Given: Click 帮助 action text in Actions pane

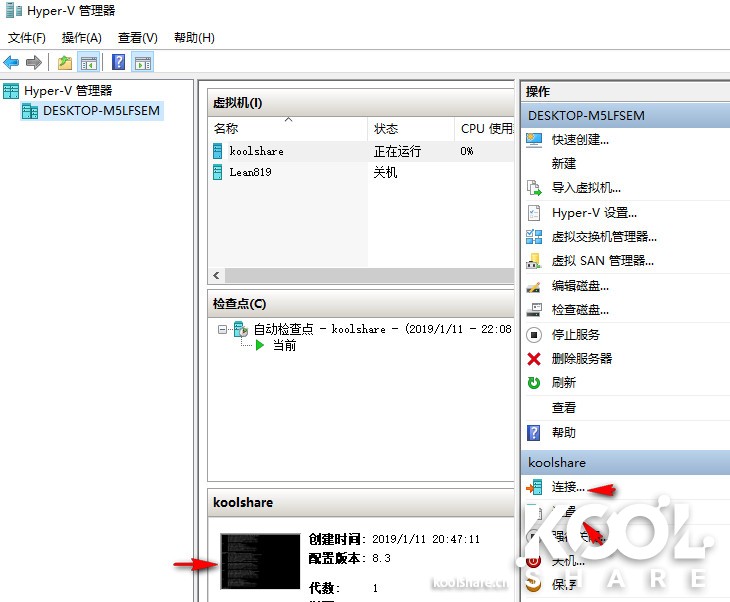Looking at the screenshot, I should tap(564, 433).
